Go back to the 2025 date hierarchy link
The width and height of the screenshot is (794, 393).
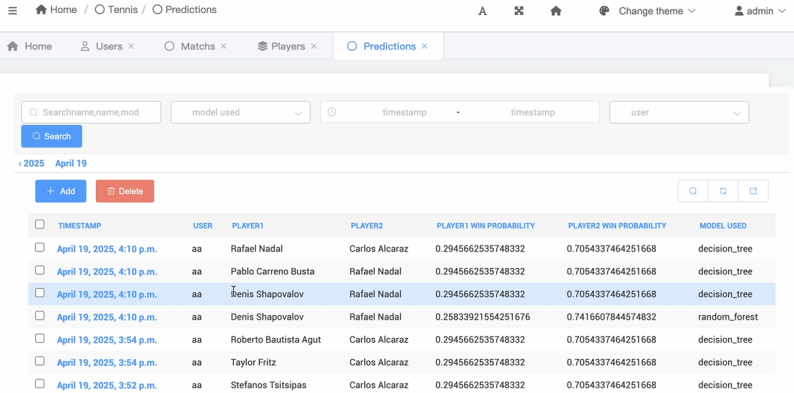click(x=31, y=164)
